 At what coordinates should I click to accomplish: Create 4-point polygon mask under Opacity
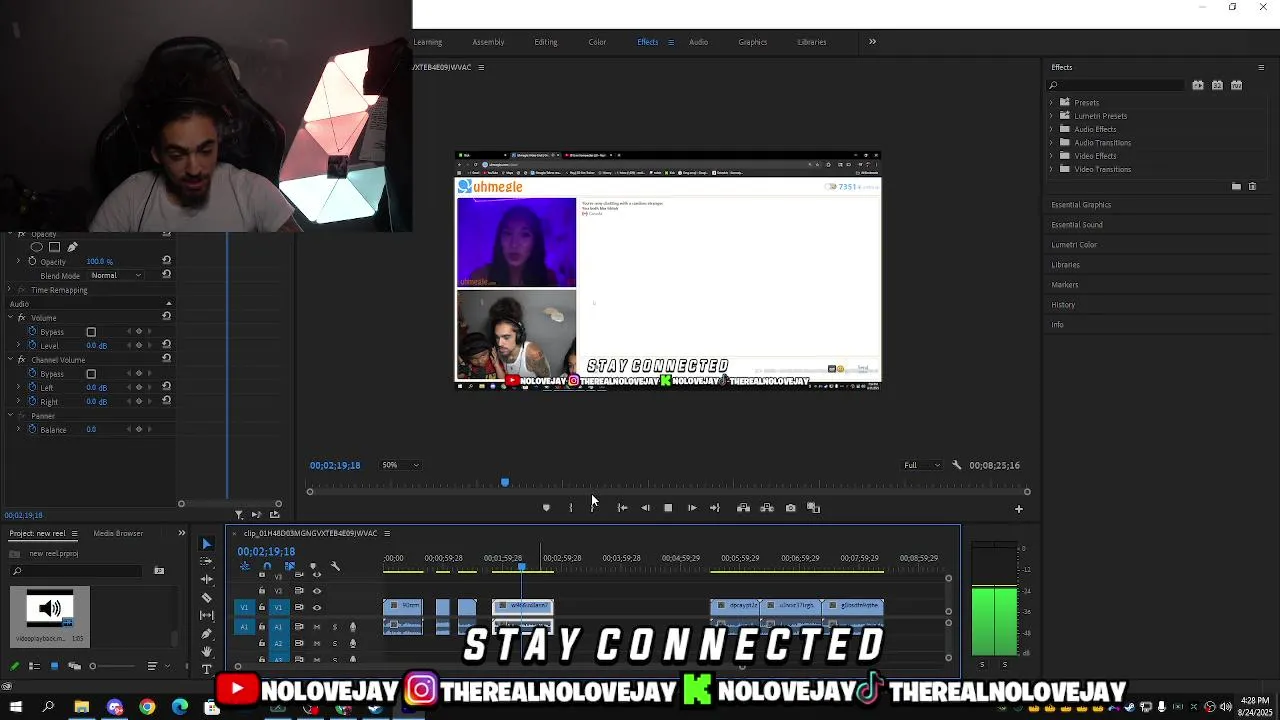click(x=54, y=247)
